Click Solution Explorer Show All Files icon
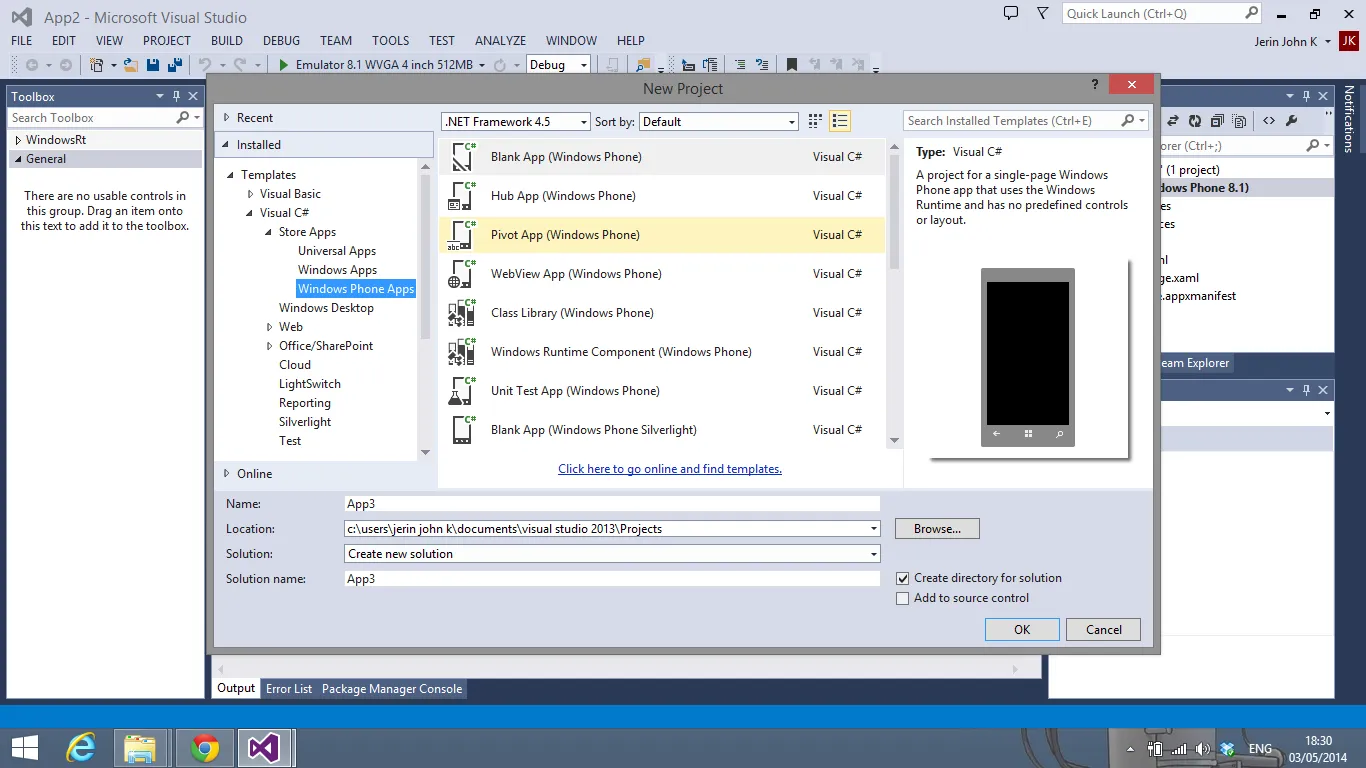The image size is (1366, 768). 1240,121
